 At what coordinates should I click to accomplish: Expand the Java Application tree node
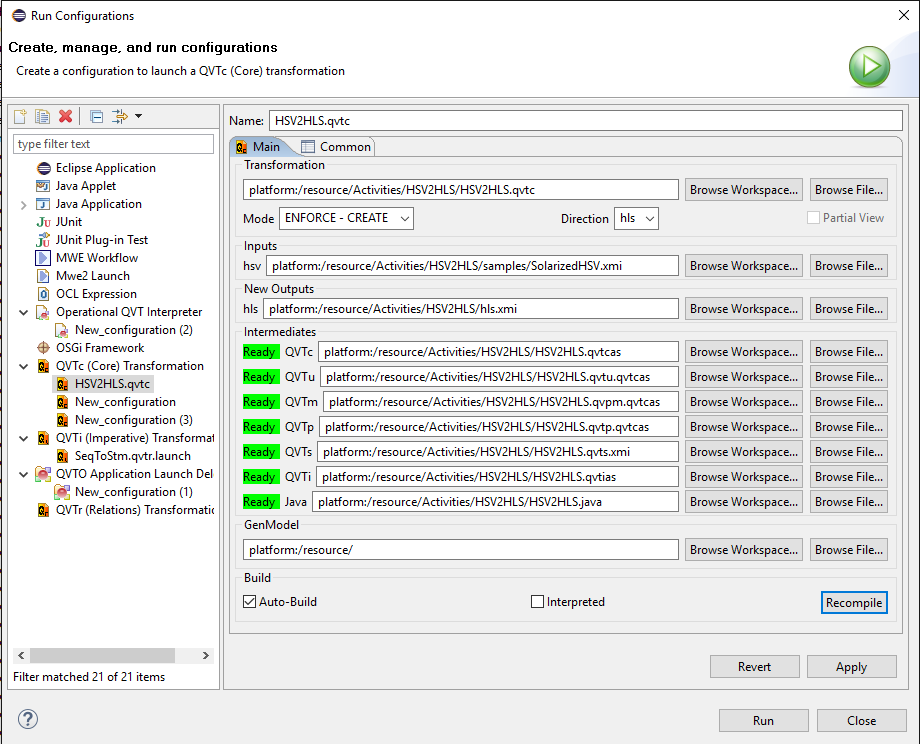[23, 205]
